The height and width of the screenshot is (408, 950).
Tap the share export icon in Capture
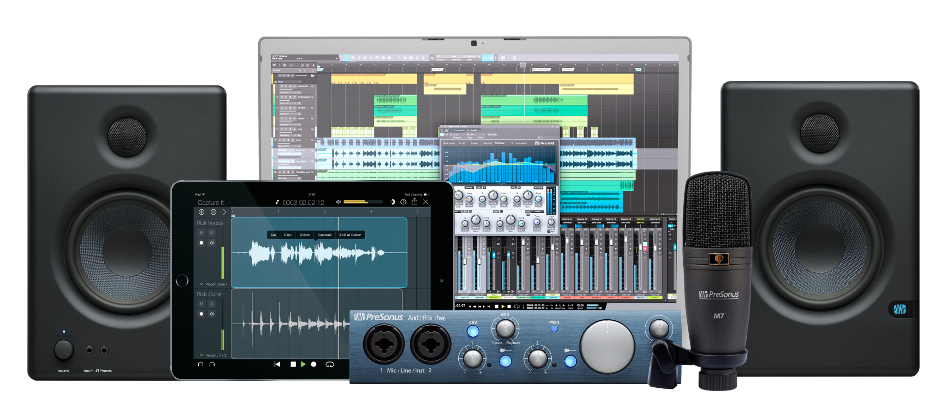414,201
